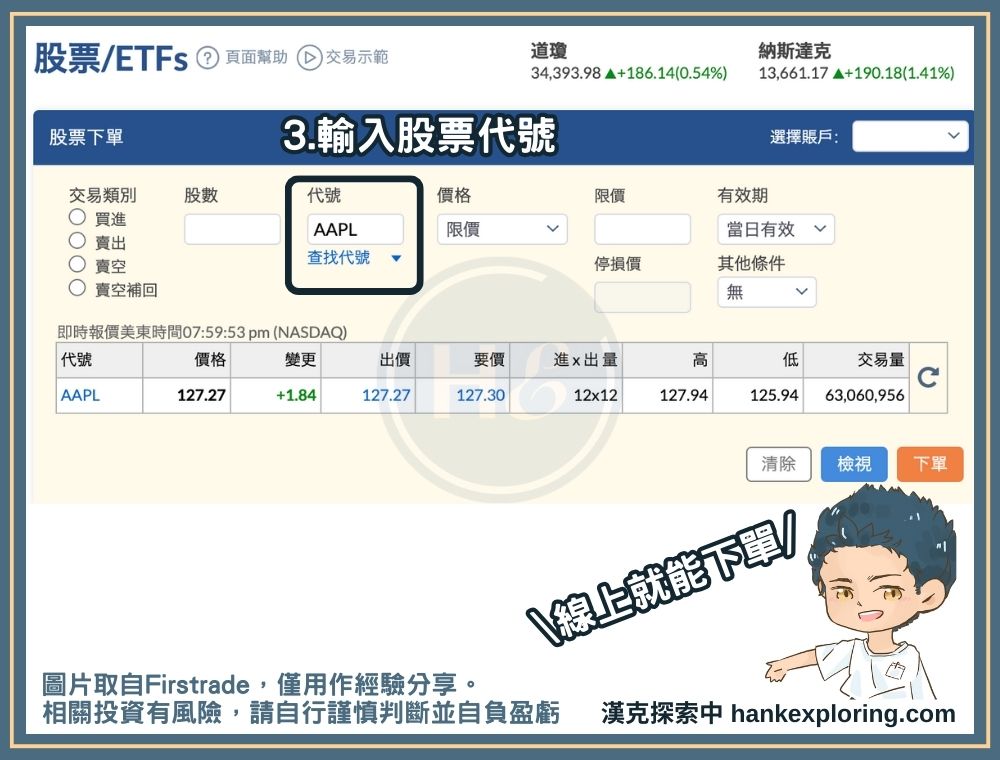Click the 股數 shares input field
1000x760 pixels.
pos(232,229)
